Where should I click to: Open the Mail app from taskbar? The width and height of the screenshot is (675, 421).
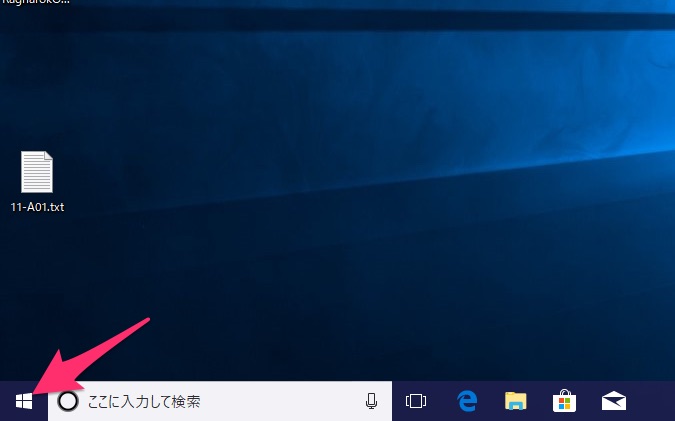pos(614,401)
